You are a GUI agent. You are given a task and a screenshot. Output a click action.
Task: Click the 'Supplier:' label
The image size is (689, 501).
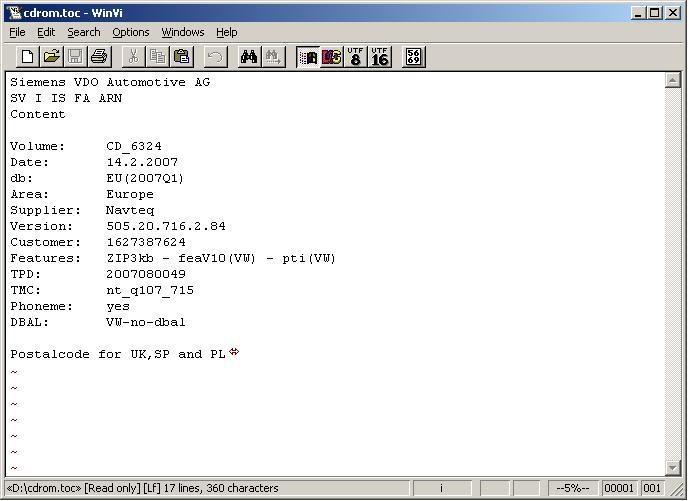46,211
